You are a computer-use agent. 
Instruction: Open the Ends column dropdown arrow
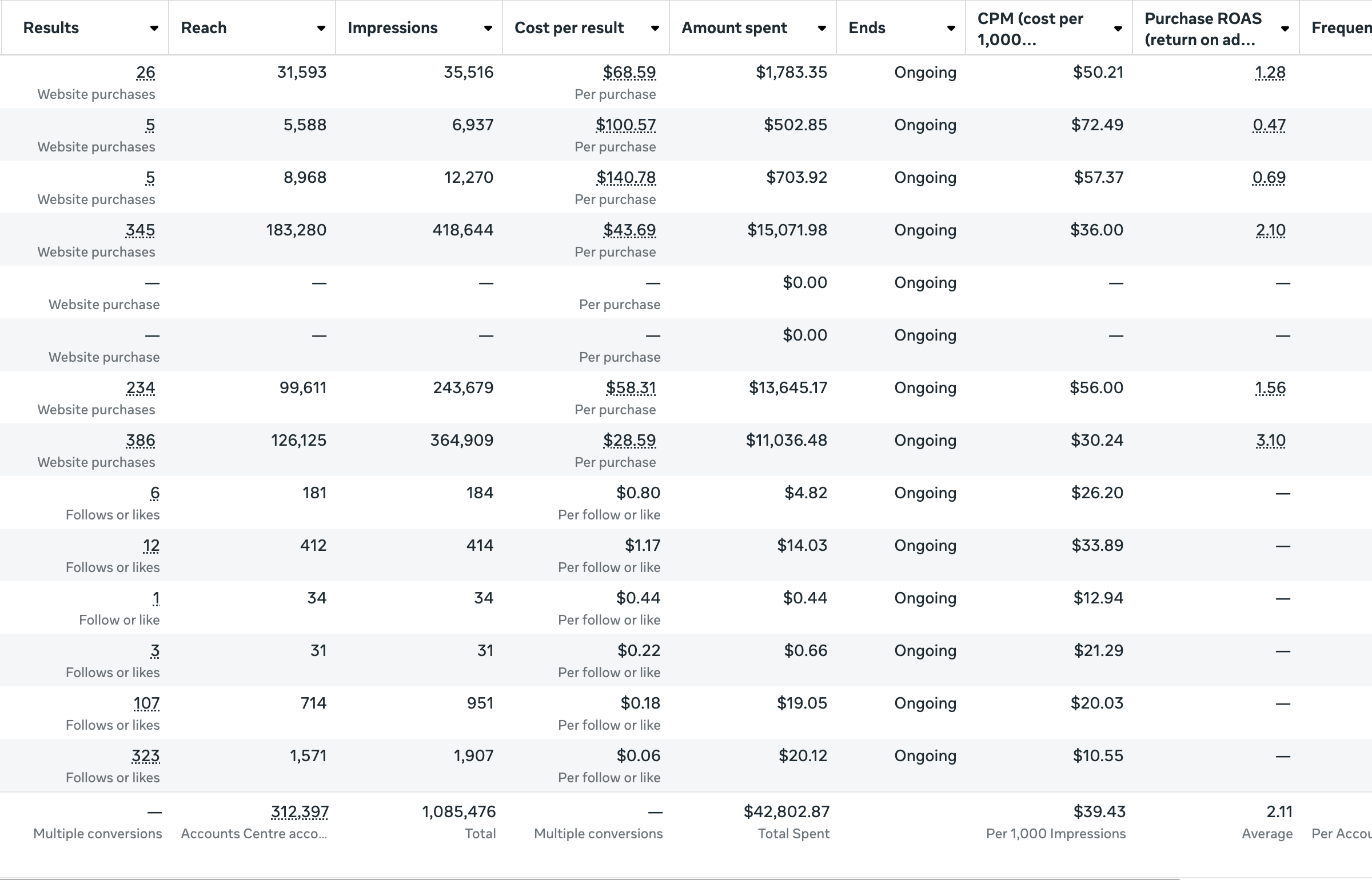[951, 29]
